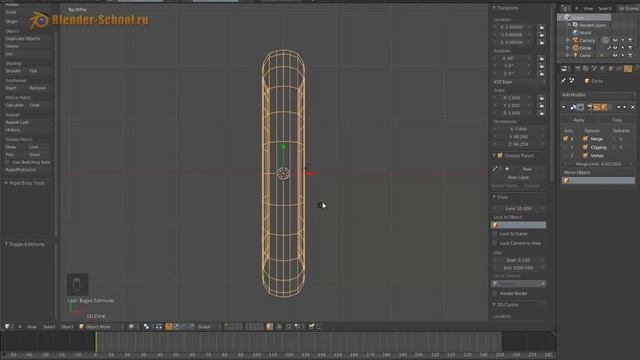Viewport: 640px width, 360px height.
Task: Click the Circle object icon in properties
Action: [587, 81]
